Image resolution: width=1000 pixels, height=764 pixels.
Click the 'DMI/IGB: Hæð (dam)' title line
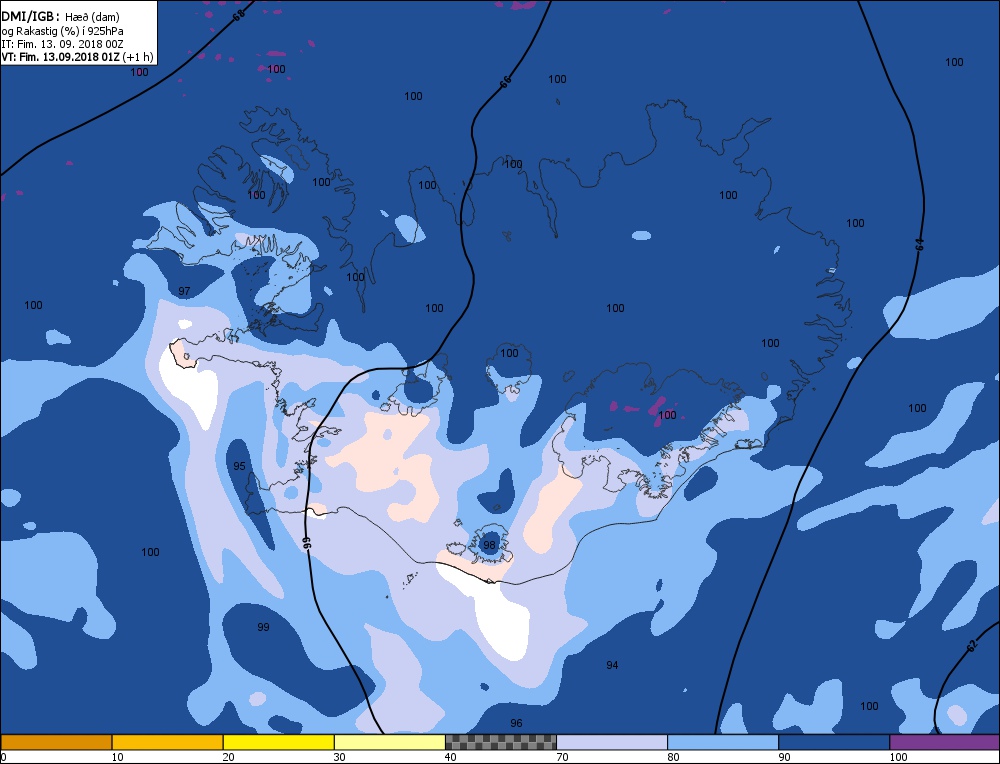61,17
